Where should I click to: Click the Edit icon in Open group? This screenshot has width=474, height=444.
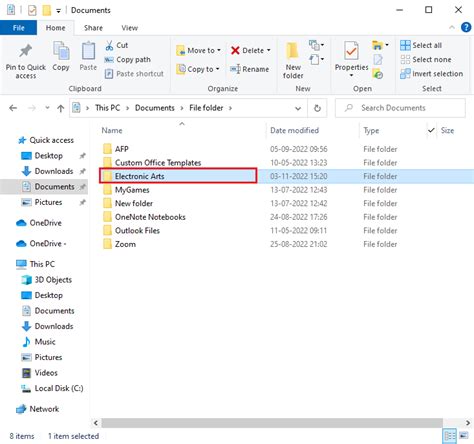point(377,60)
